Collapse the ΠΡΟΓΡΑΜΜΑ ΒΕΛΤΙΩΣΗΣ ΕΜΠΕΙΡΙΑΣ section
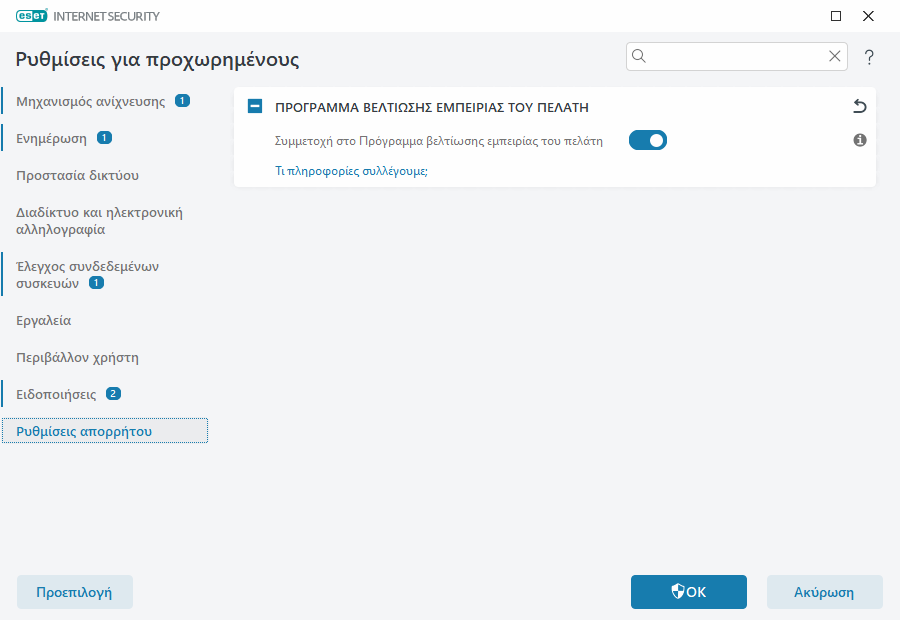900x620 pixels. (254, 106)
